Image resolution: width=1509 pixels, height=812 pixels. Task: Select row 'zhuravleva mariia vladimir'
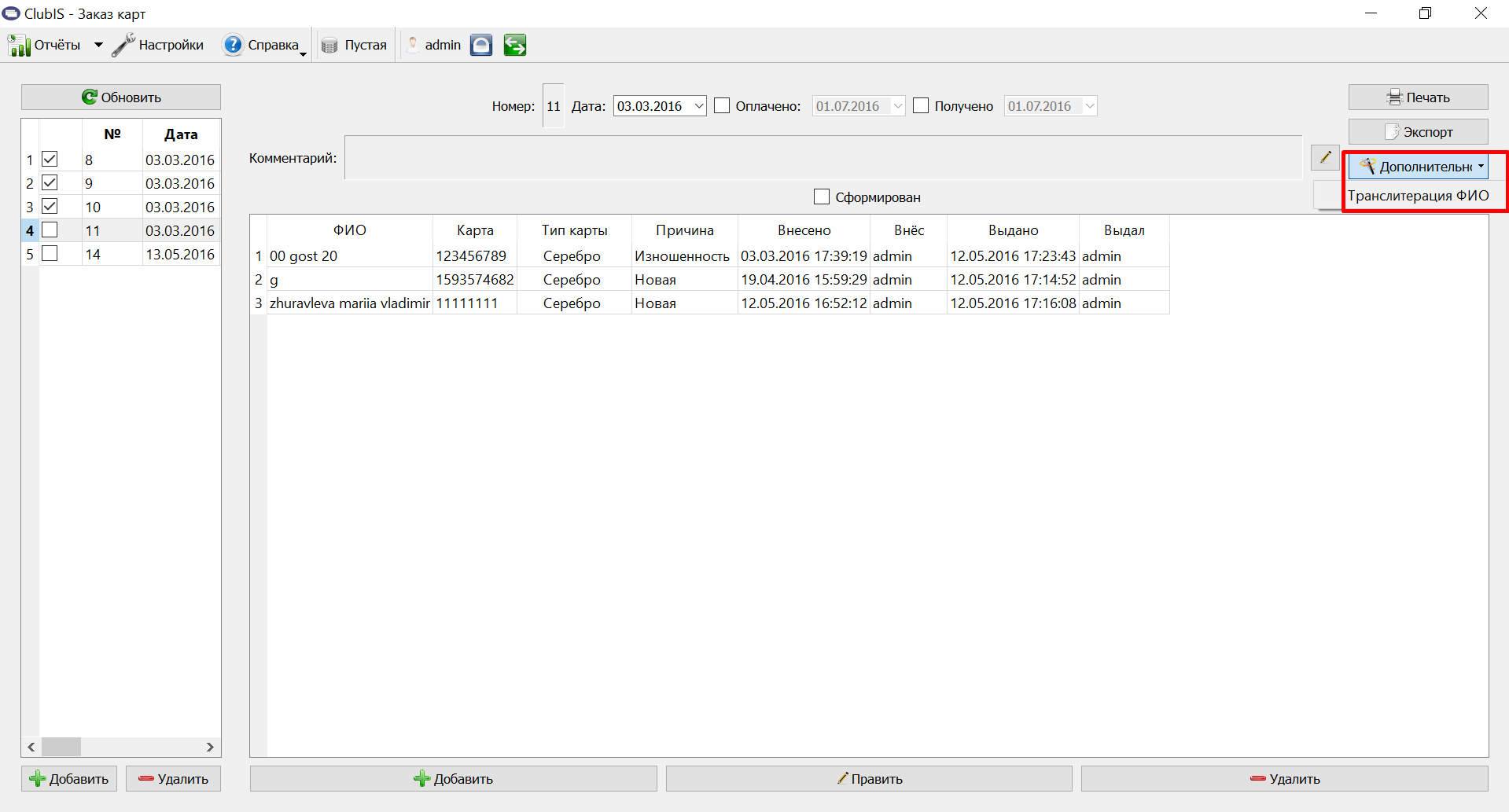tap(350, 303)
